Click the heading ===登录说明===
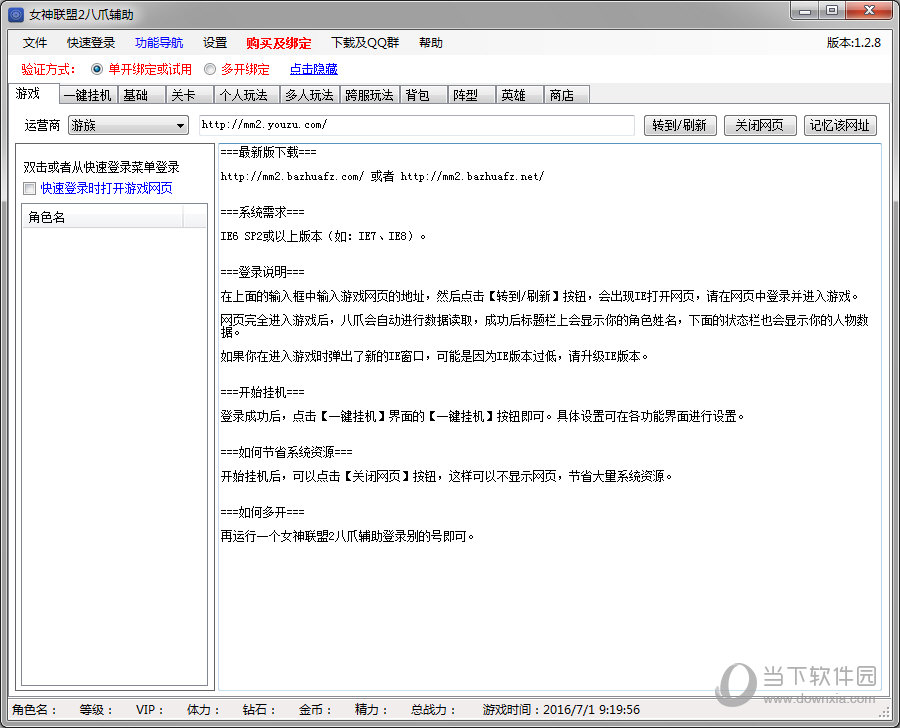 (262, 272)
